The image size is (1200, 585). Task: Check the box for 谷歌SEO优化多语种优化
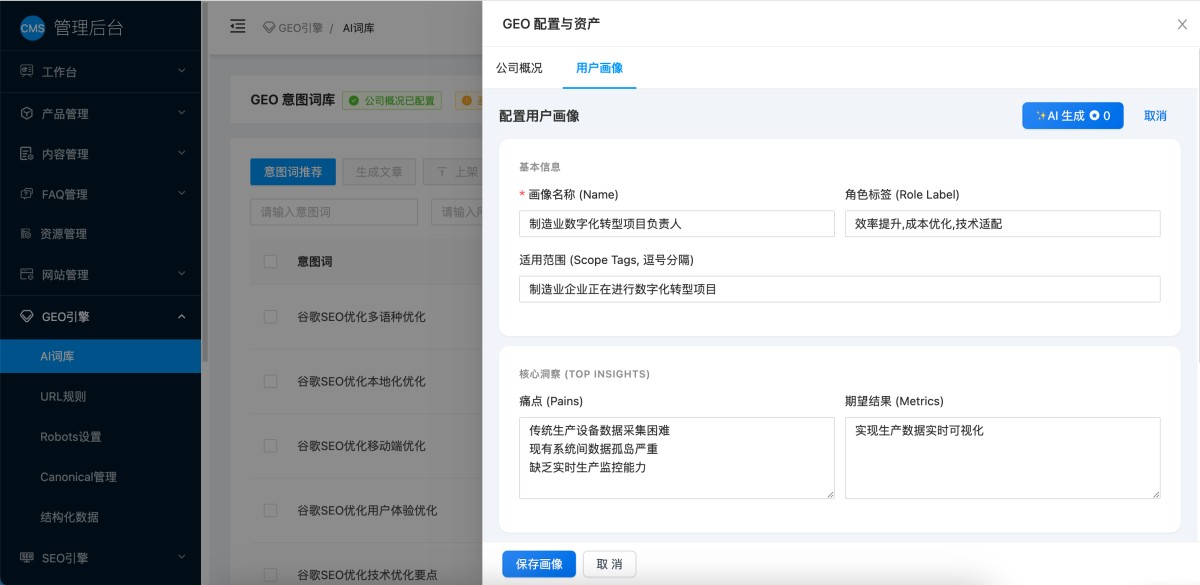[270, 317]
